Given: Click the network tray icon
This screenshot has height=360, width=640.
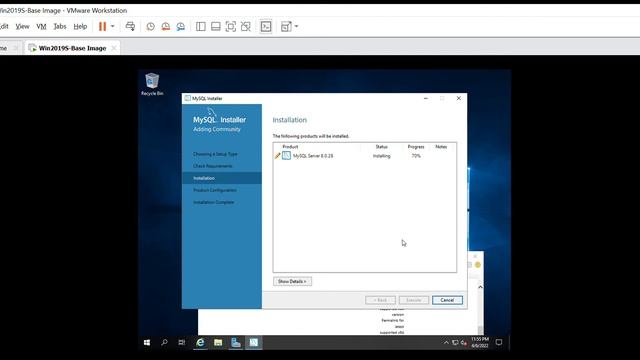Looking at the screenshot, I should pyautogui.click(x=455, y=343).
